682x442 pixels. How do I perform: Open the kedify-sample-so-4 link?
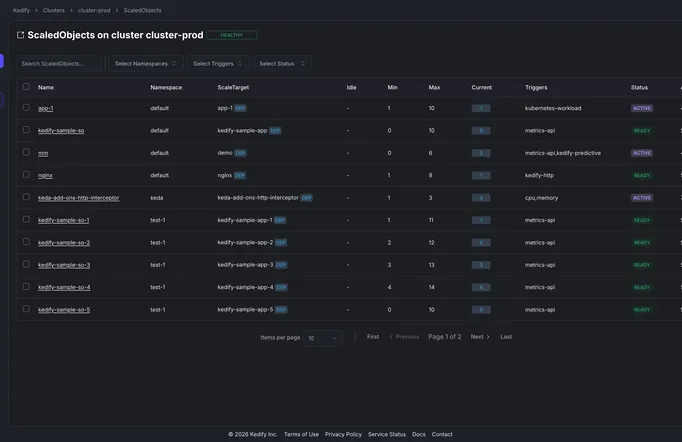tap(64, 288)
